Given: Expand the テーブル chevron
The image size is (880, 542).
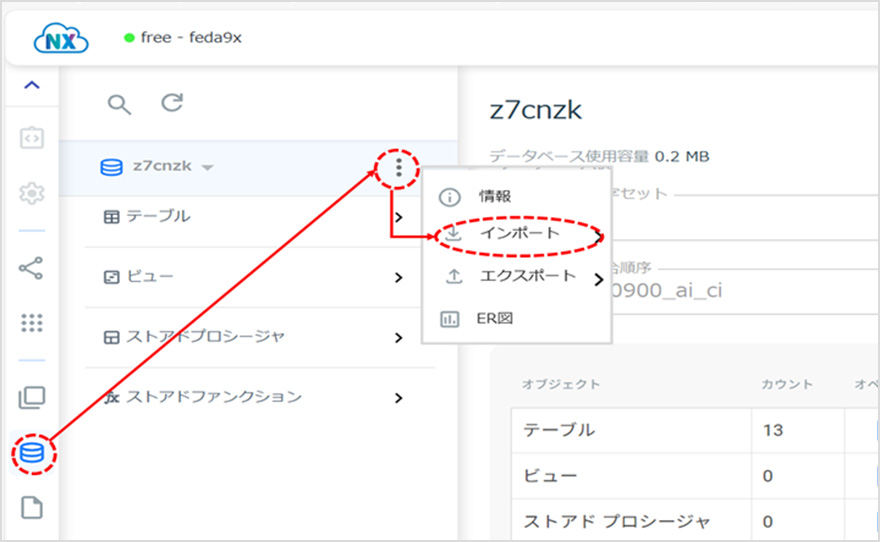Looking at the screenshot, I should point(398,217).
